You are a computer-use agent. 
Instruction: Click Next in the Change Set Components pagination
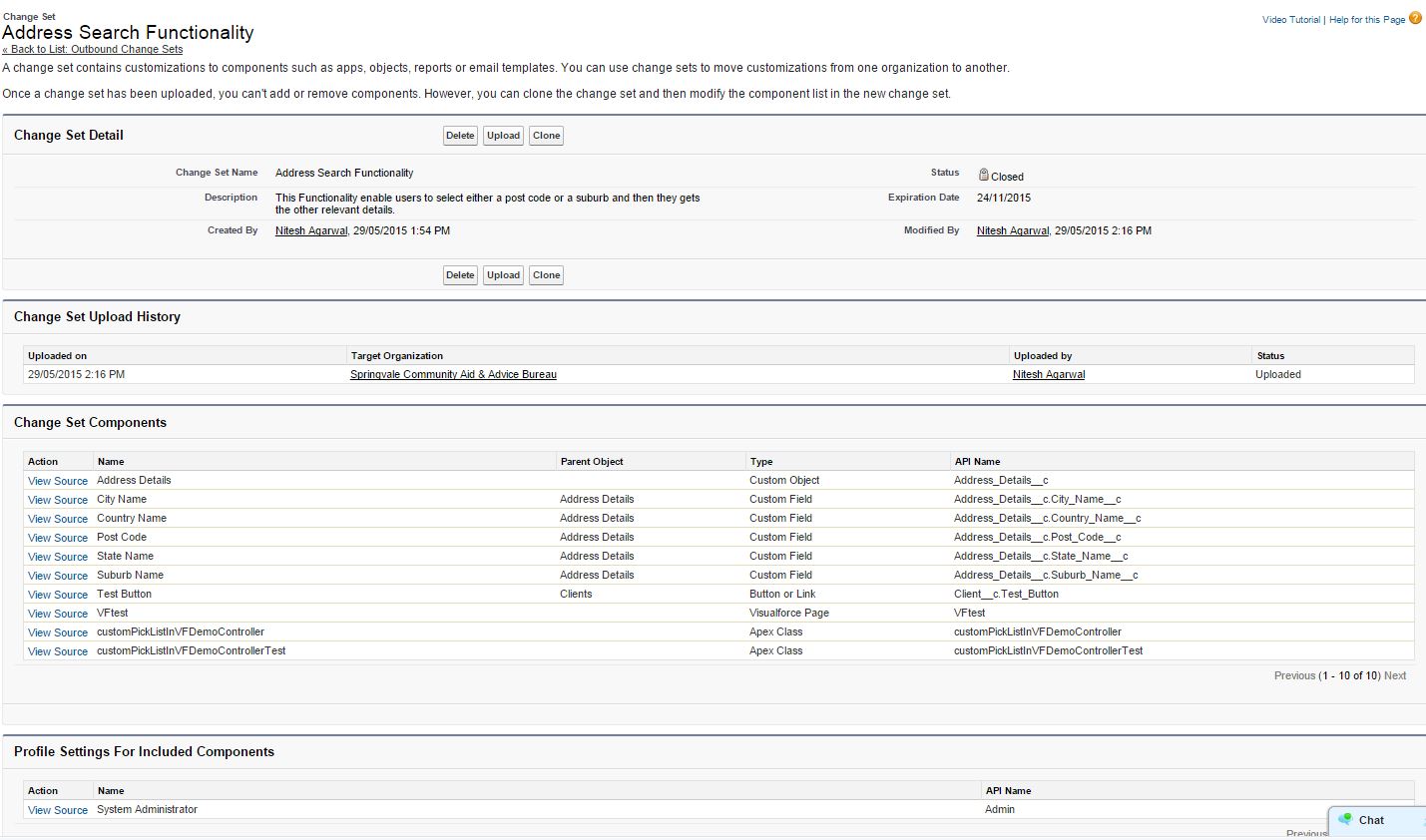pos(1395,675)
